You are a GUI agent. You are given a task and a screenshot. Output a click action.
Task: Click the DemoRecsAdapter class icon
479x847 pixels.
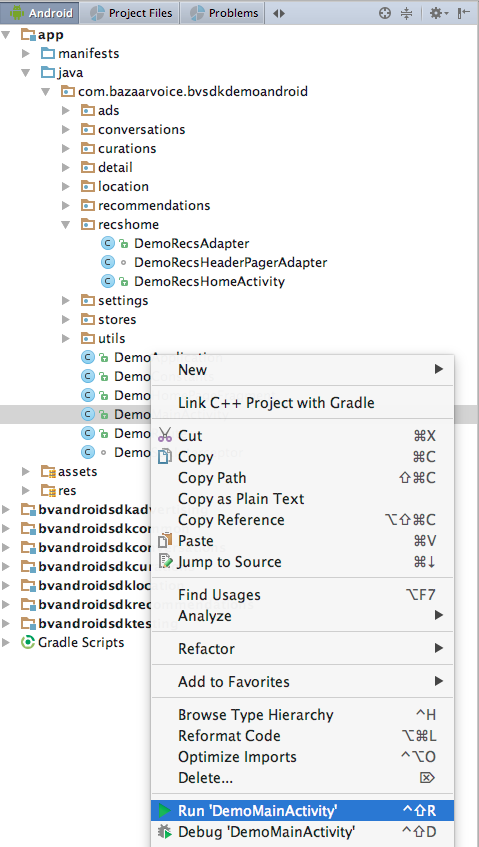point(108,243)
